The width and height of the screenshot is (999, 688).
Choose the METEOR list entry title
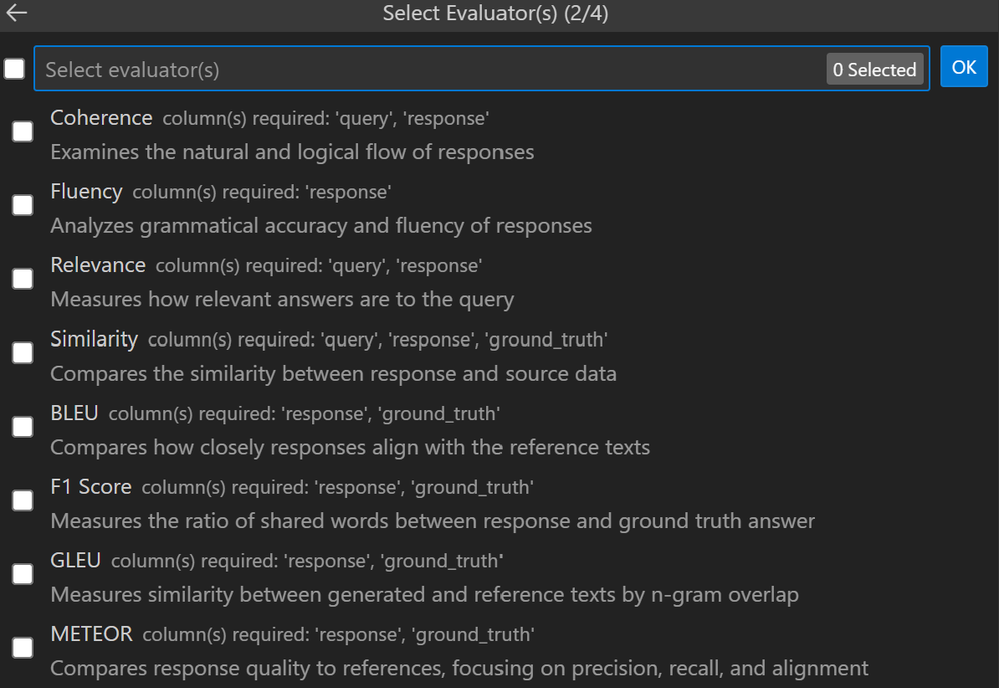tap(91, 634)
